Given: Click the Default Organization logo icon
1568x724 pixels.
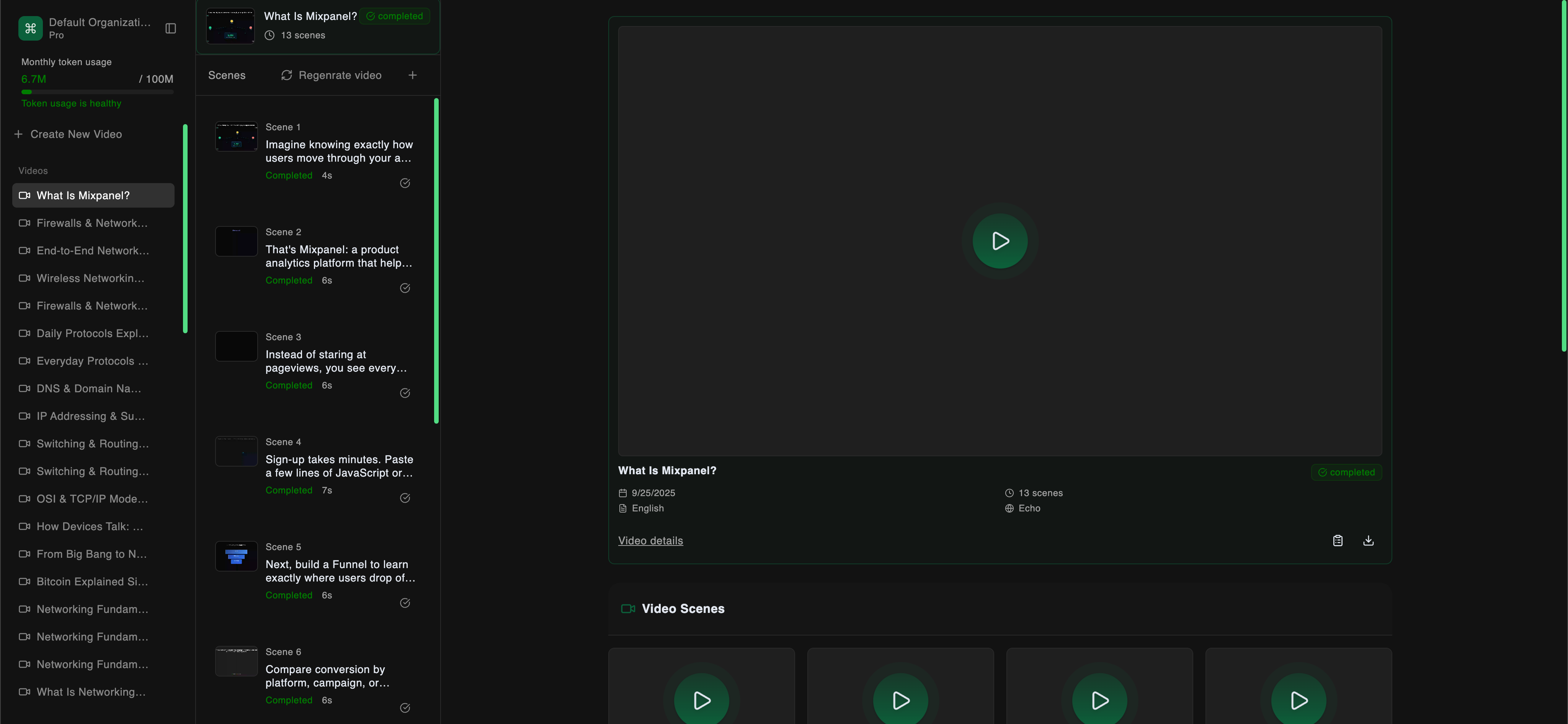Looking at the screenshot, I should (31, 28).
